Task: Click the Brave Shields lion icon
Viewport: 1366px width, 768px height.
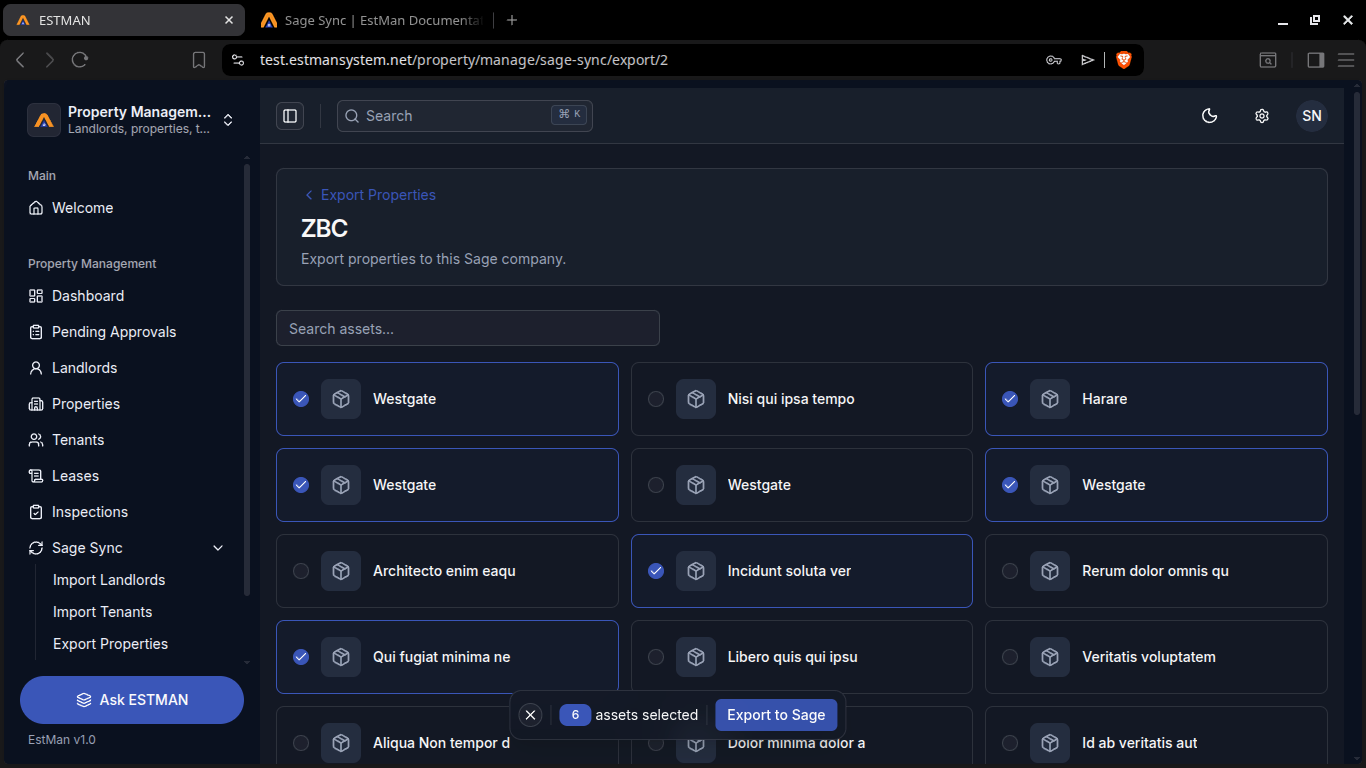Action: click(1124, 60)
